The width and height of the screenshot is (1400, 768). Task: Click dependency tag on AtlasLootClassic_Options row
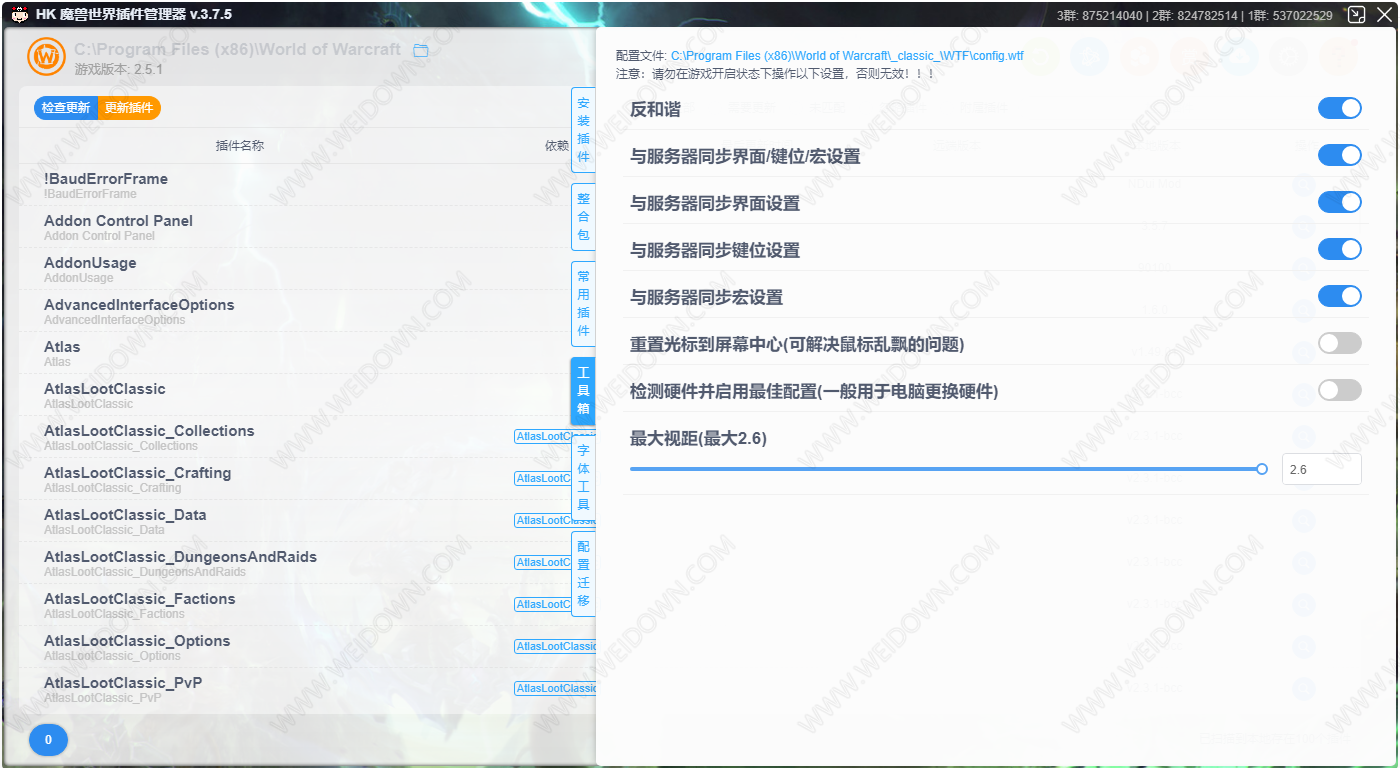click(555, 647)
